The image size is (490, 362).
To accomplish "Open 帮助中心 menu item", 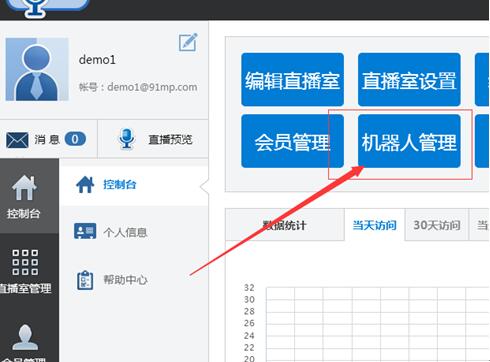I will 125,280.
